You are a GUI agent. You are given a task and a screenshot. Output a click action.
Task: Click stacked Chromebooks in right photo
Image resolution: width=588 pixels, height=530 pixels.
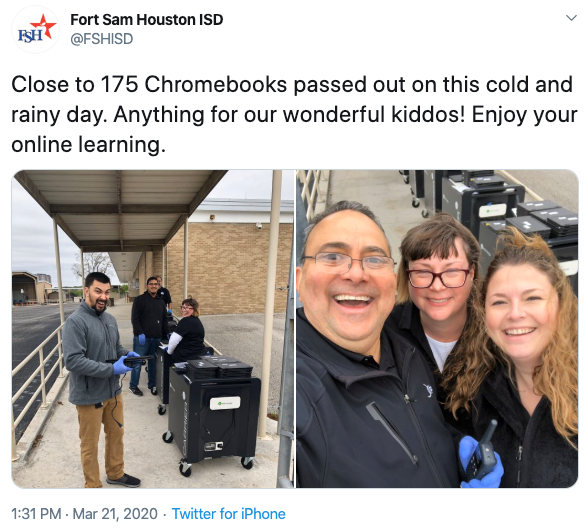pos(548,219)
